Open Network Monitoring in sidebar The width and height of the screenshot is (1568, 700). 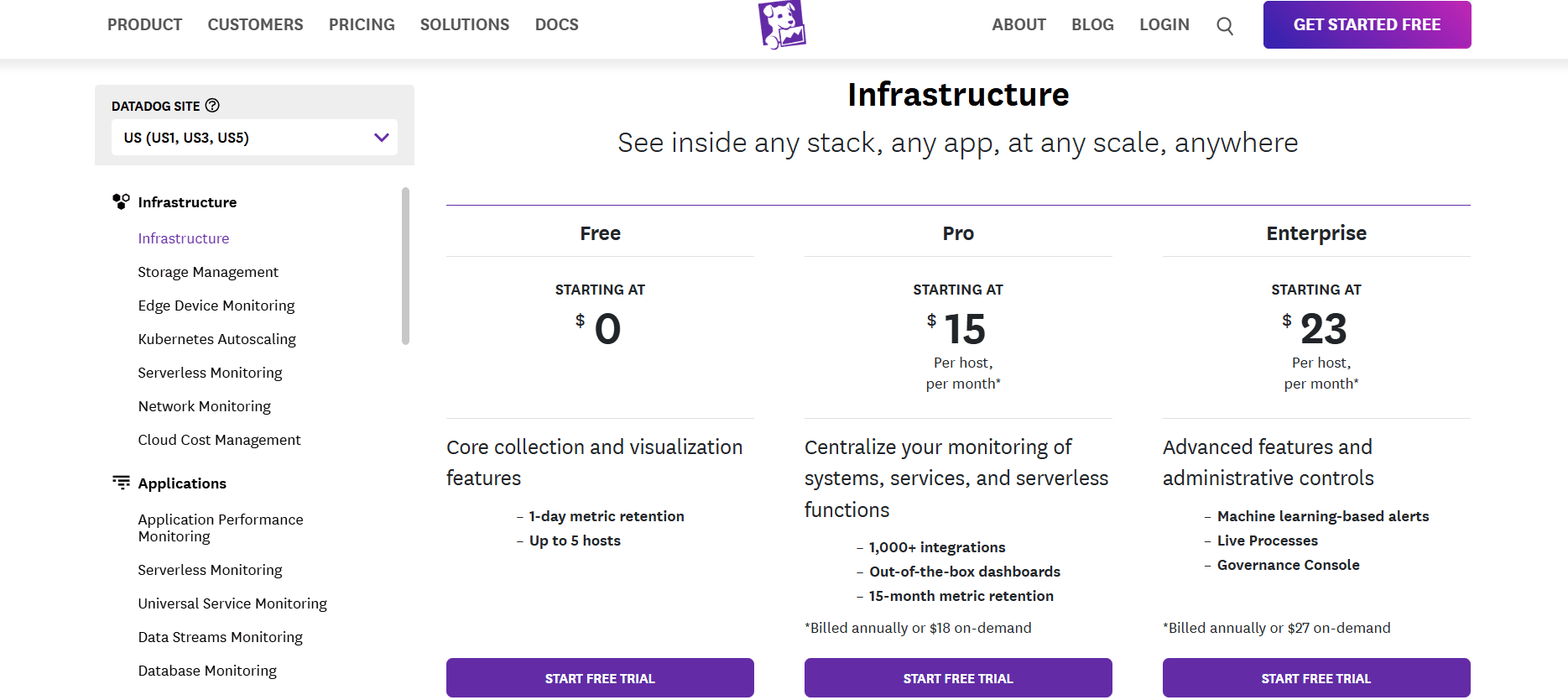coord(205,406)
